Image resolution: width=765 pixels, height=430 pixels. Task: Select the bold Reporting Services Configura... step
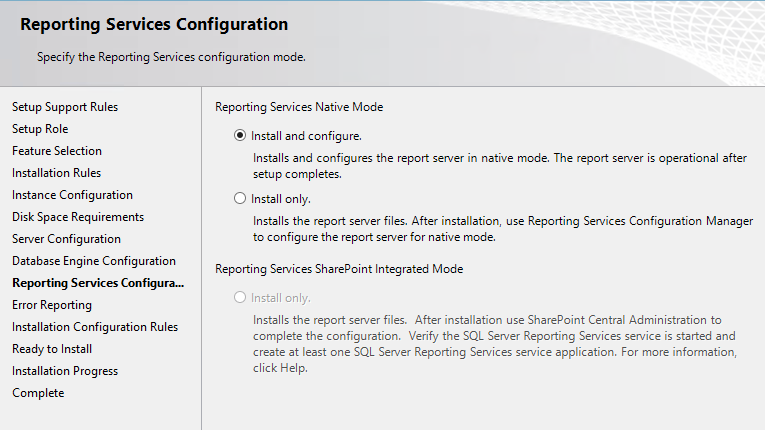coord(98,283)
